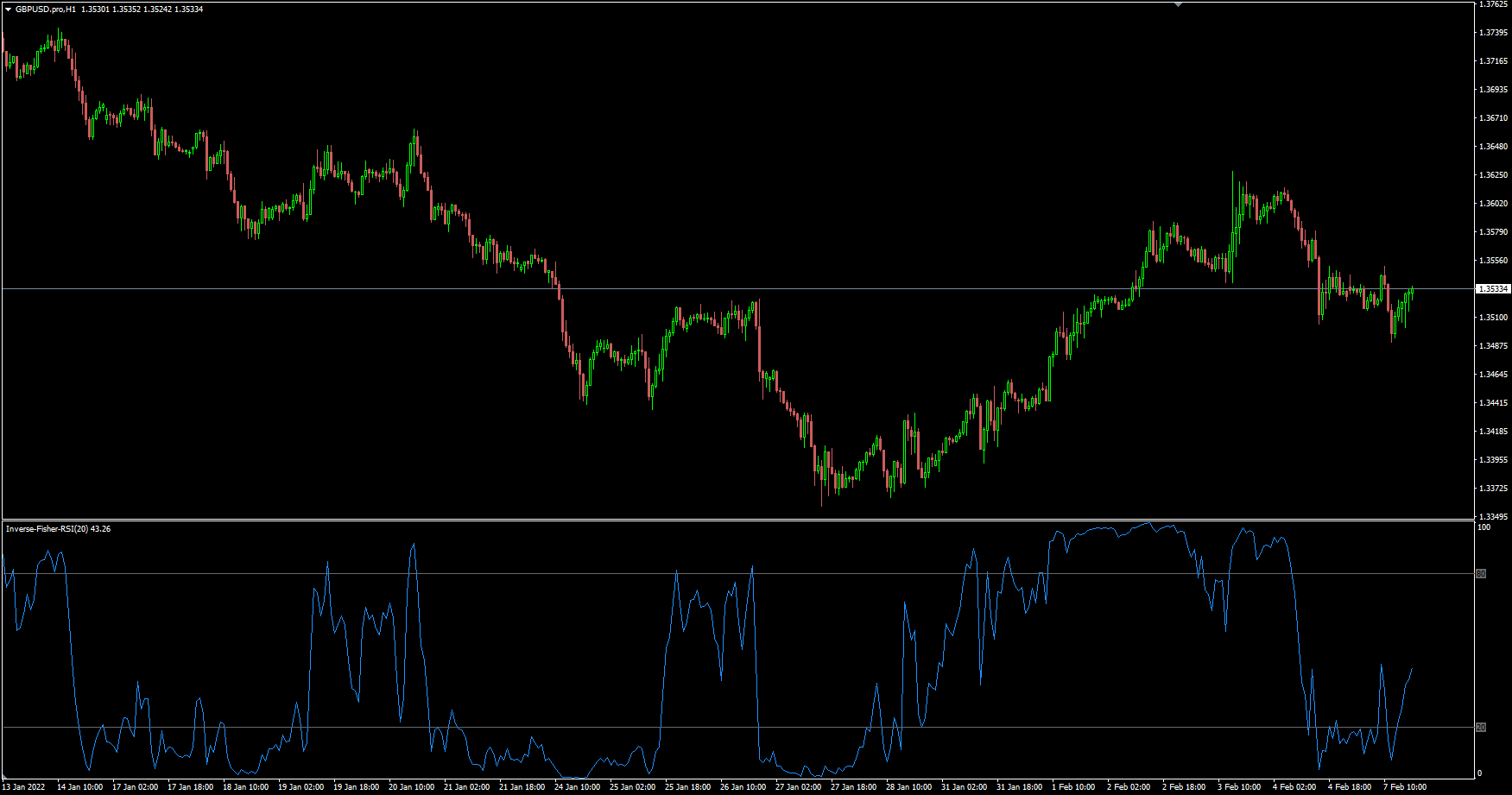Click the open price 1.35301 in the header
This screenshot has width=1512, height=795.
point(97,9)
